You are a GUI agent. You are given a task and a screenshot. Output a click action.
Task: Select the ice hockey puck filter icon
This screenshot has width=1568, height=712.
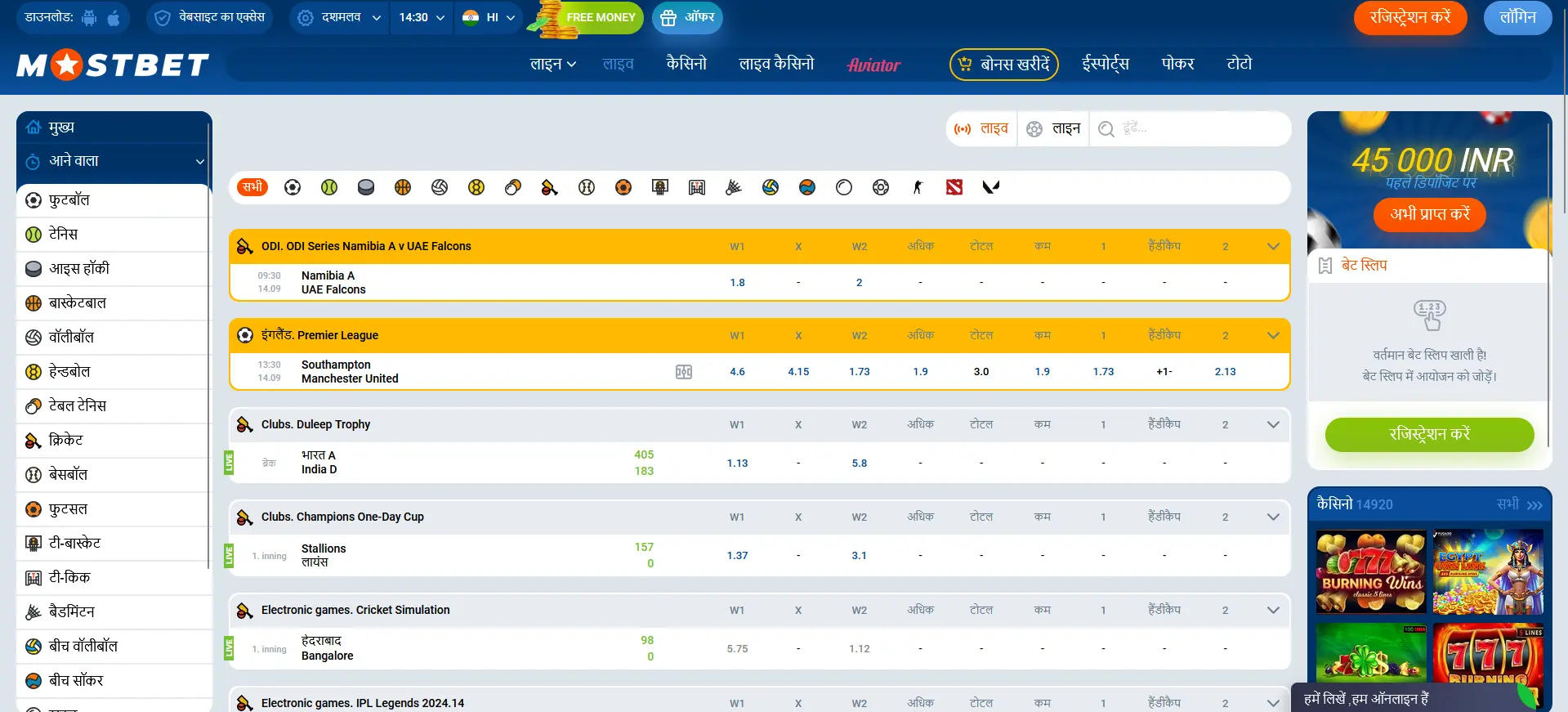point(366,187)
